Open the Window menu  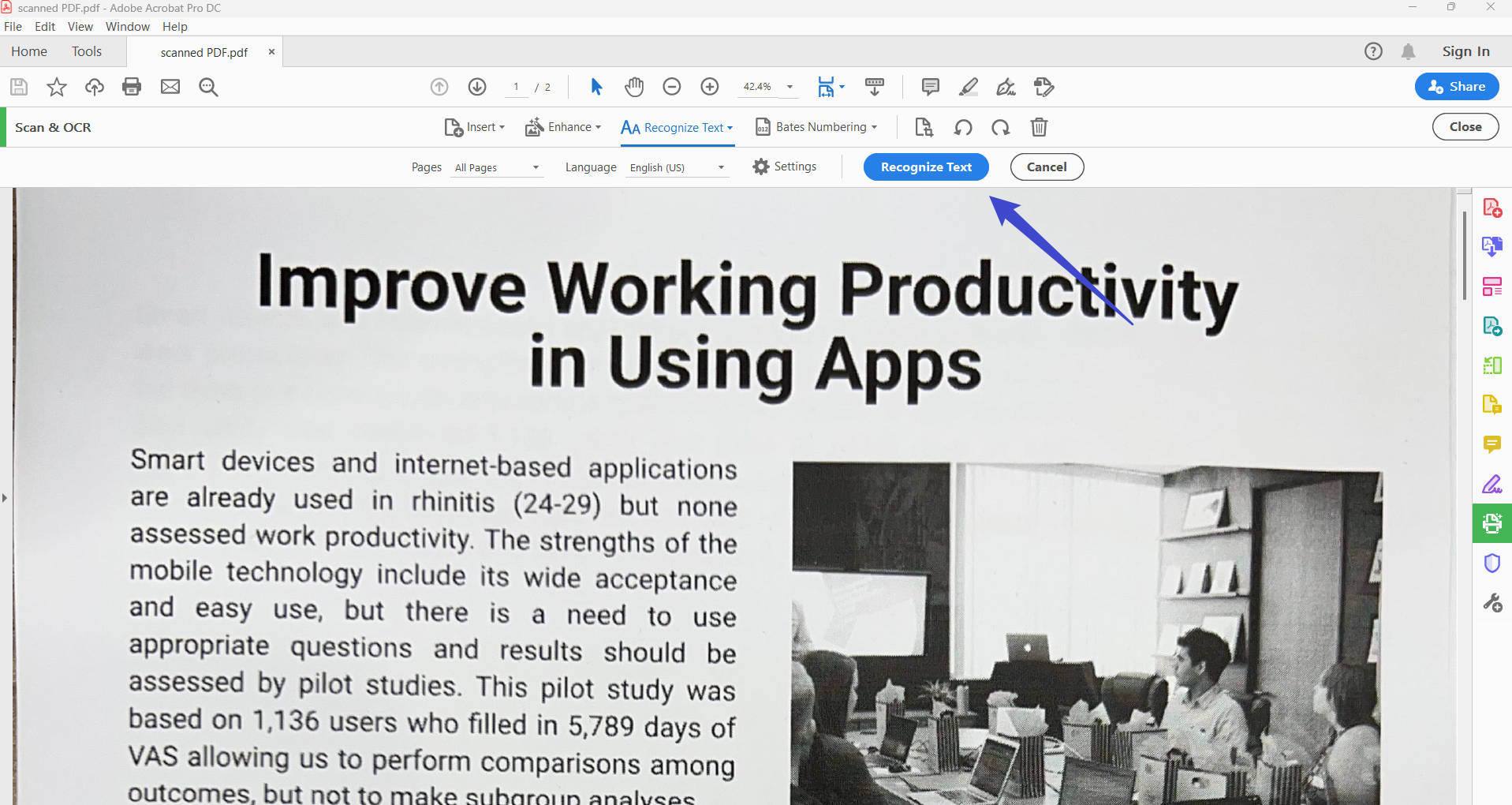click(127, 27)
